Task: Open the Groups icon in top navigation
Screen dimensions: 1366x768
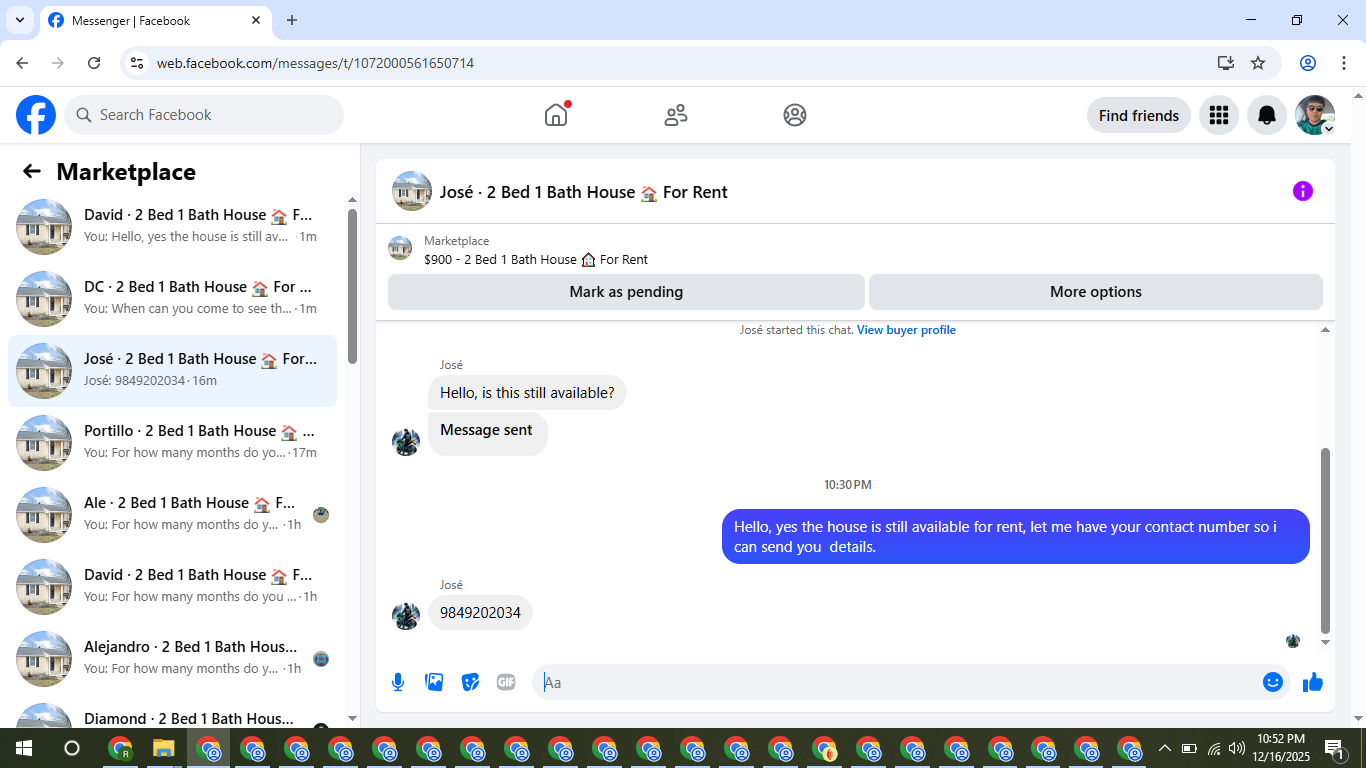Action: coord(795,115)
